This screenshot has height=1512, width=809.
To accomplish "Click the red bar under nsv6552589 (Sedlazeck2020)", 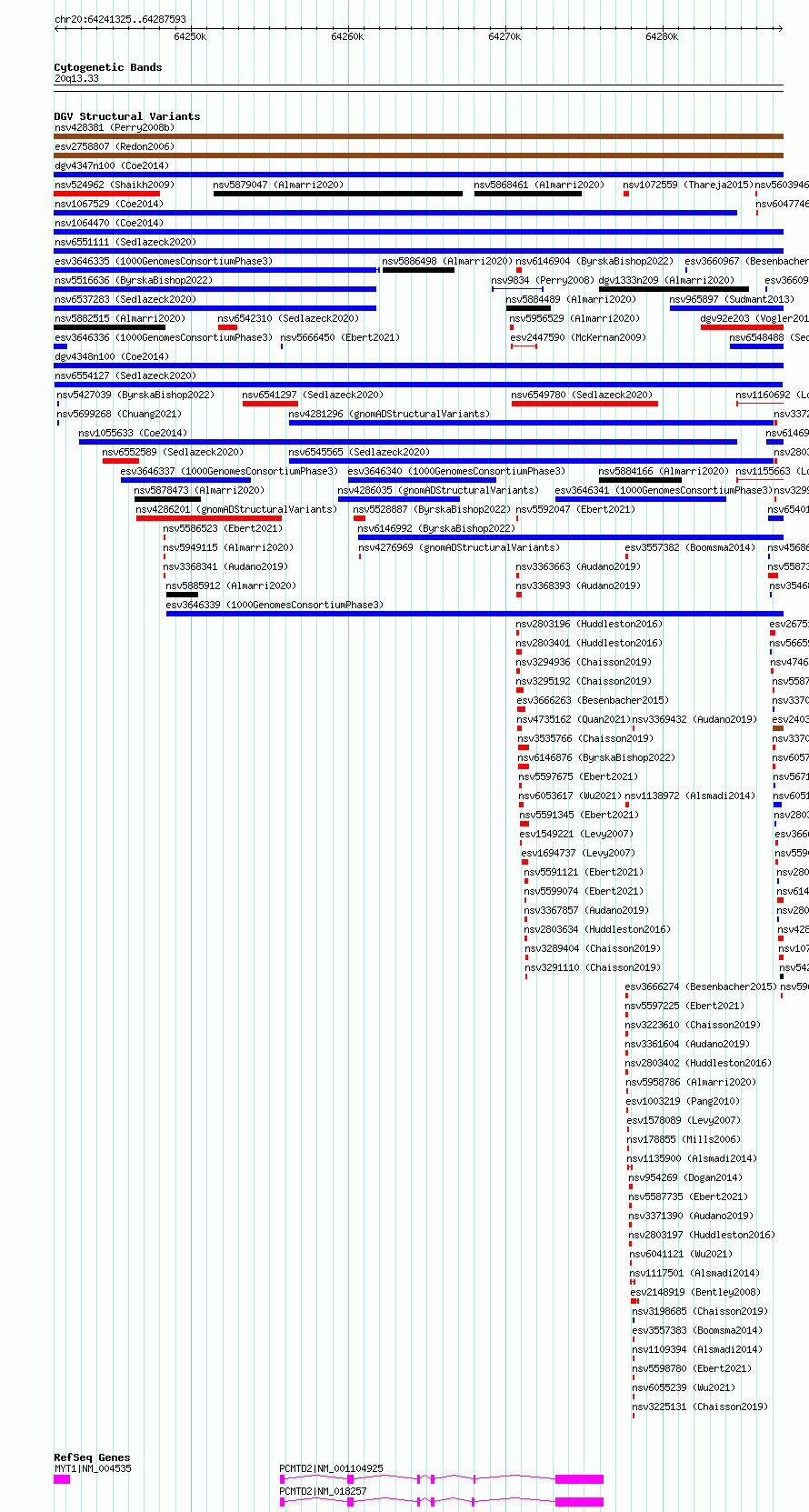I will [120, 461].
